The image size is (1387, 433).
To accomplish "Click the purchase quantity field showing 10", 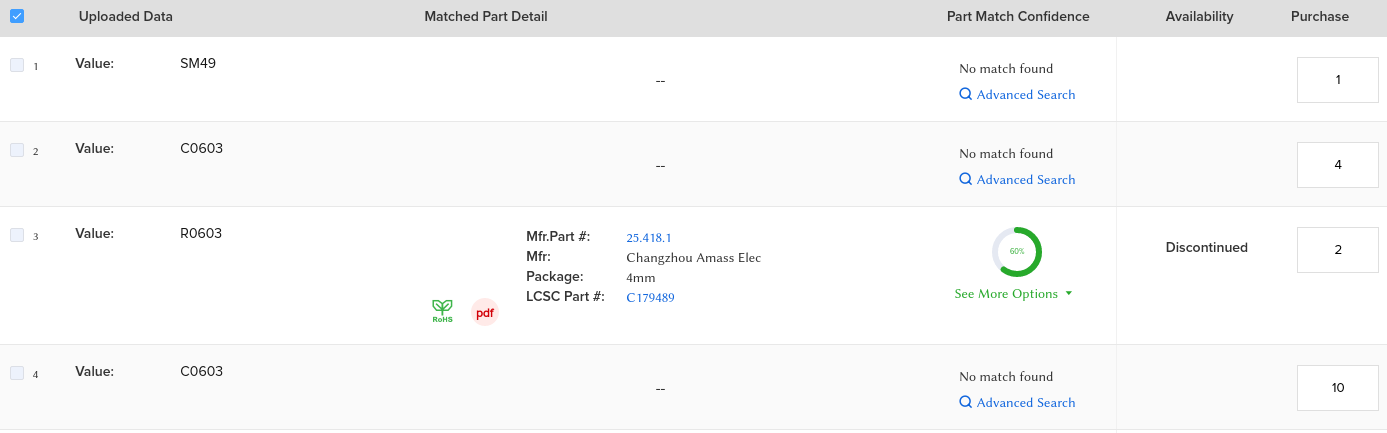I will (x=1337, y=388).
